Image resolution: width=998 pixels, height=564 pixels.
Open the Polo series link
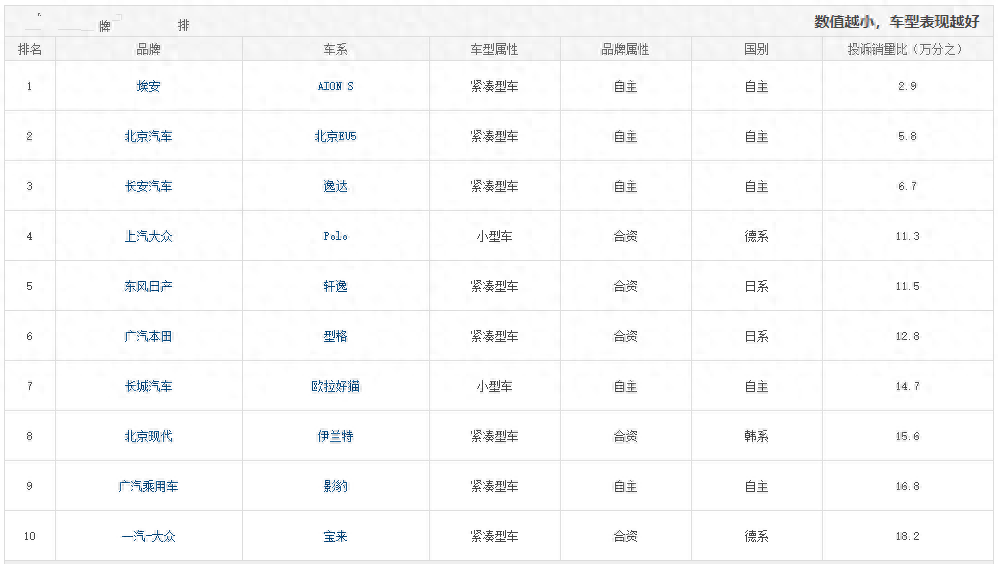[x=335, y=236]
